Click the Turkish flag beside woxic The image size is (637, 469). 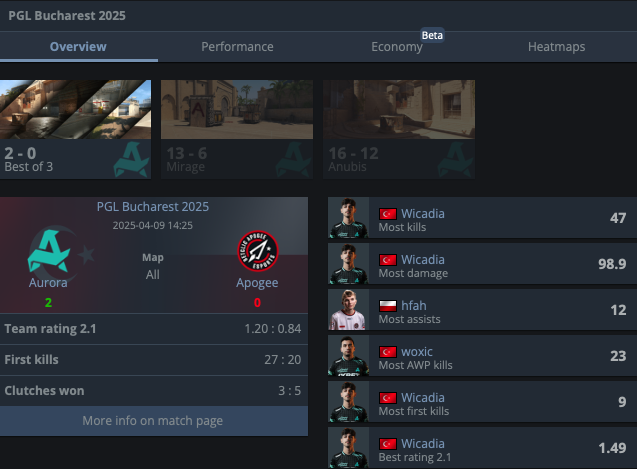388,352
